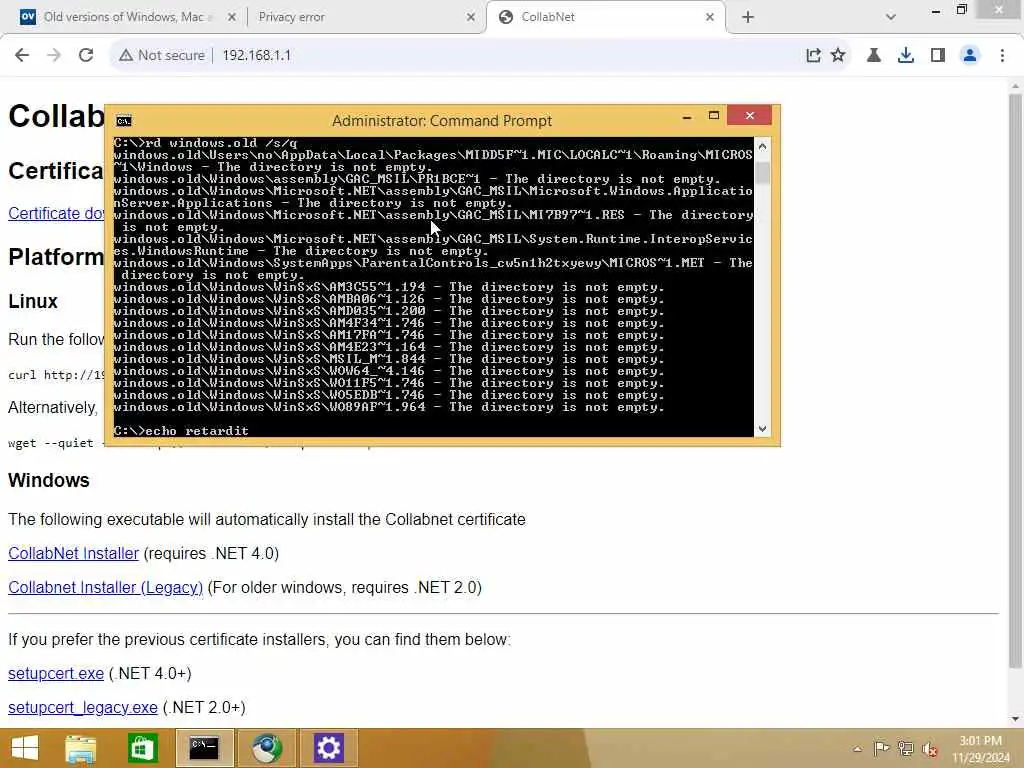Image resolution: width=1024 pixels, height=768 pixels.
Task: Close the CollabNet tab
Action: point(710,18)
